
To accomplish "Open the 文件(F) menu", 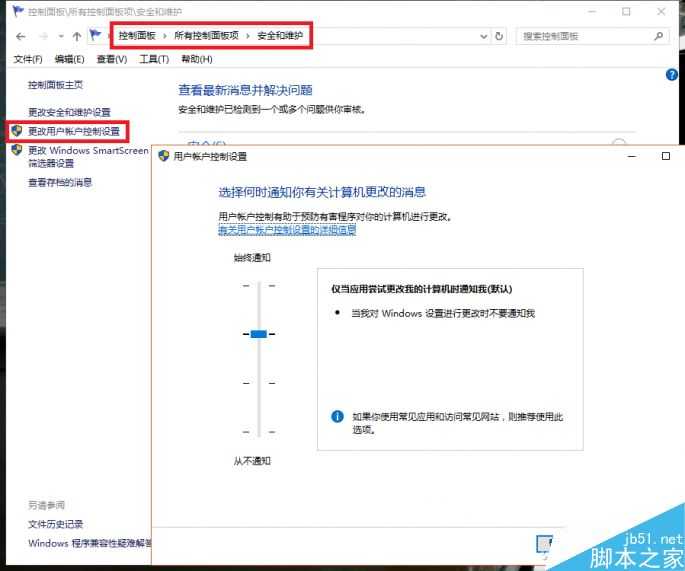I will pos(28,59).
